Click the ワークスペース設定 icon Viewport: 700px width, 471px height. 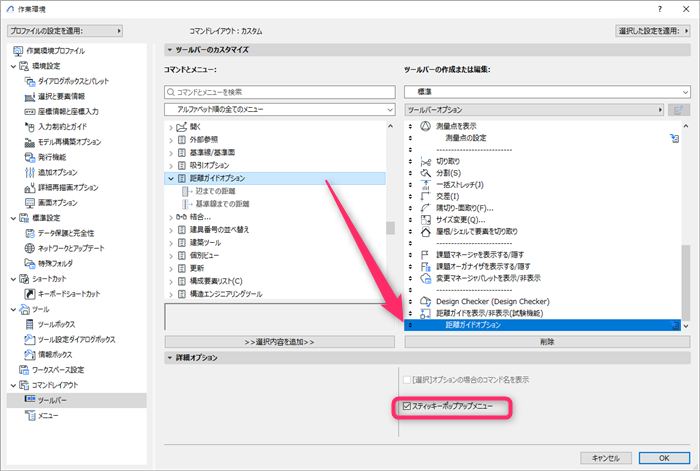click(24, 370)
